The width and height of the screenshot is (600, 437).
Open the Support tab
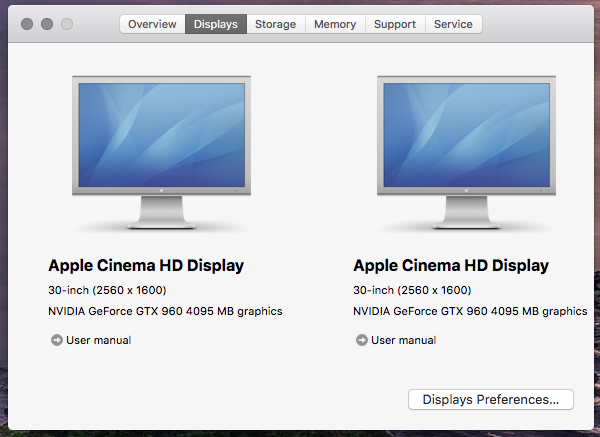pyautogui.click(x=395, y=24)
